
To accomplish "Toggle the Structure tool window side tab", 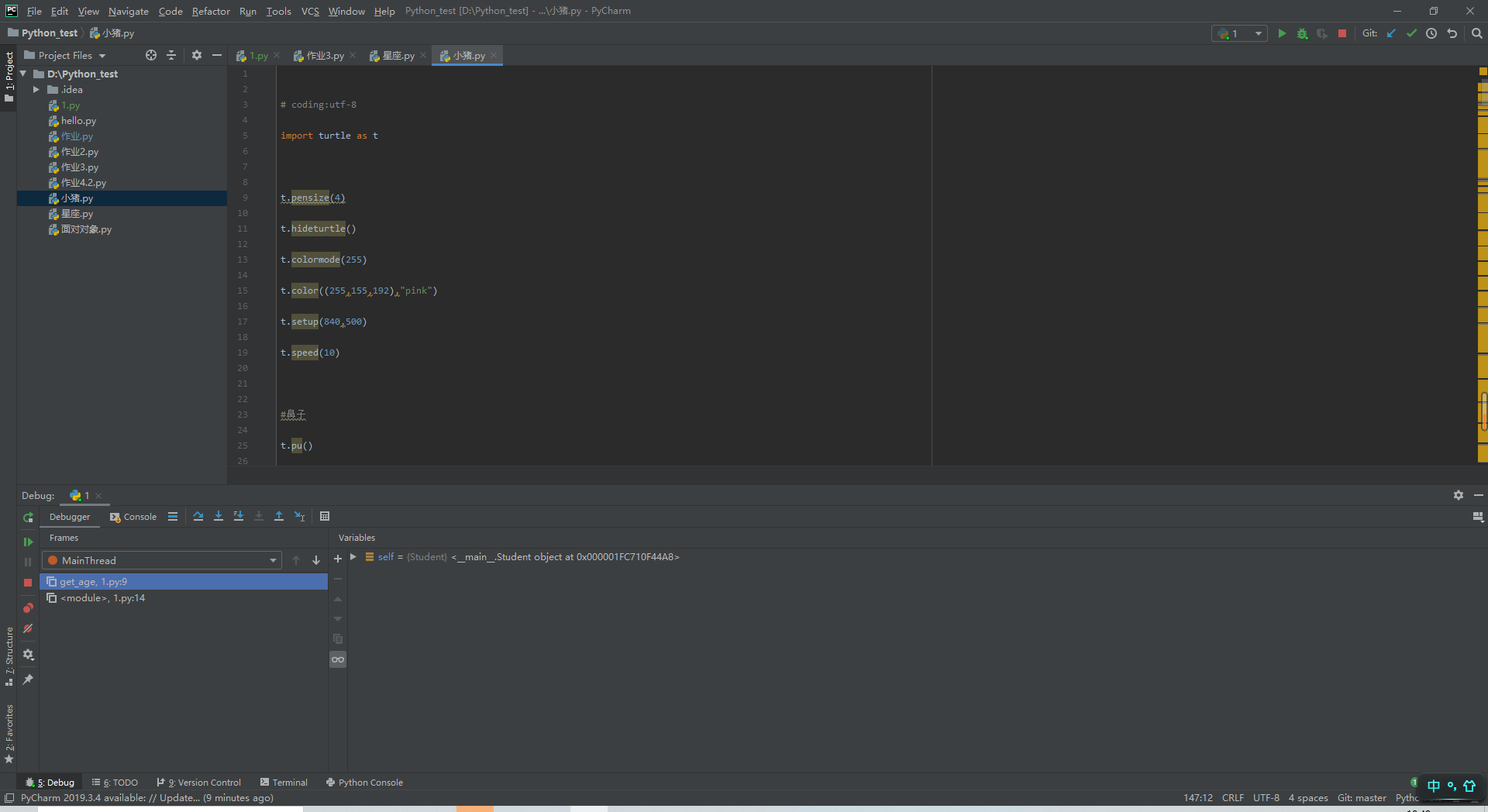I will [9, 656].
